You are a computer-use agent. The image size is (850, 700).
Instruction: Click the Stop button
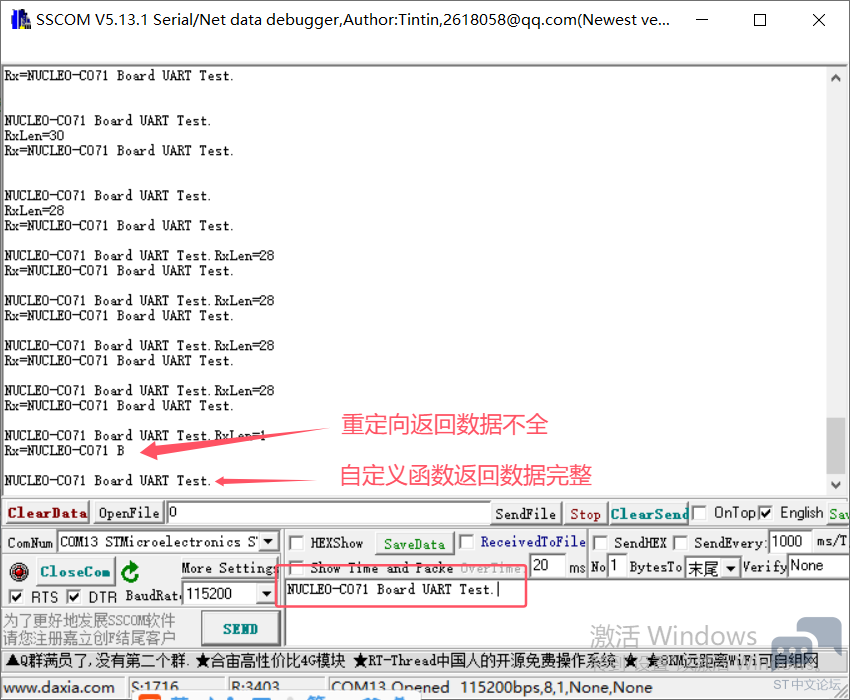585,514
